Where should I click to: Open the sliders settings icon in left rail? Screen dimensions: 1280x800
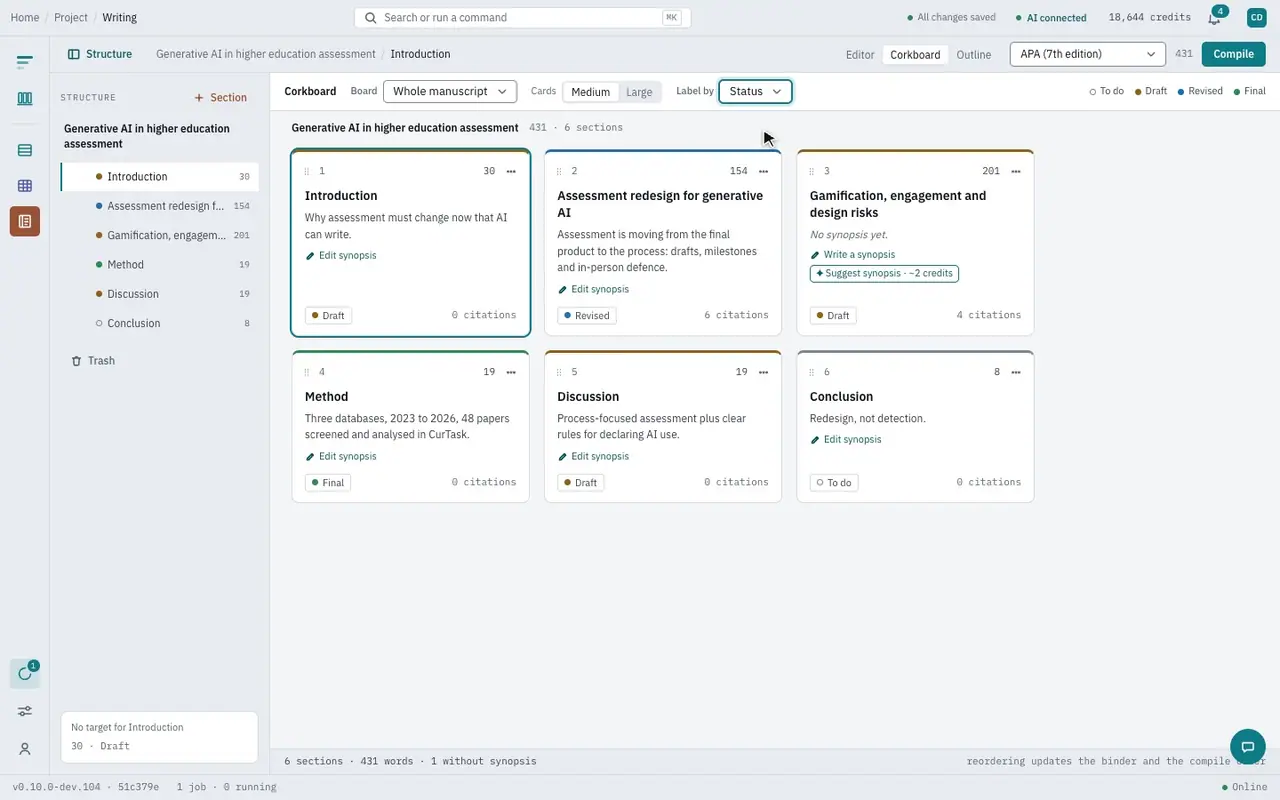25,711
